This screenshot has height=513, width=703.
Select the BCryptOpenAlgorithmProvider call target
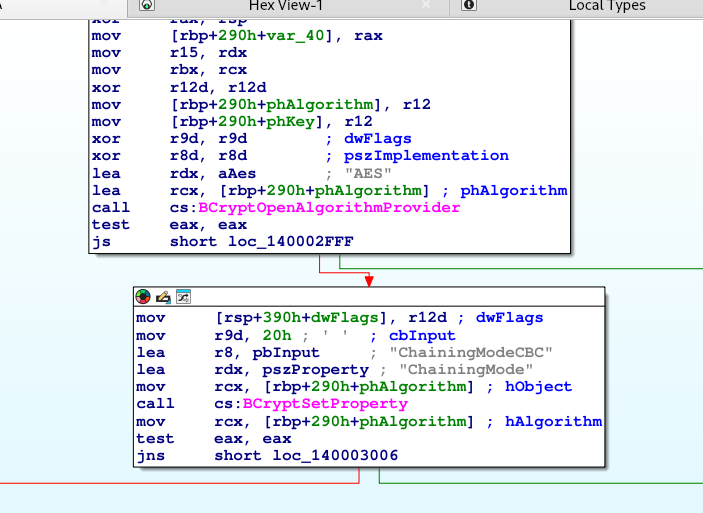click(328, 208)
